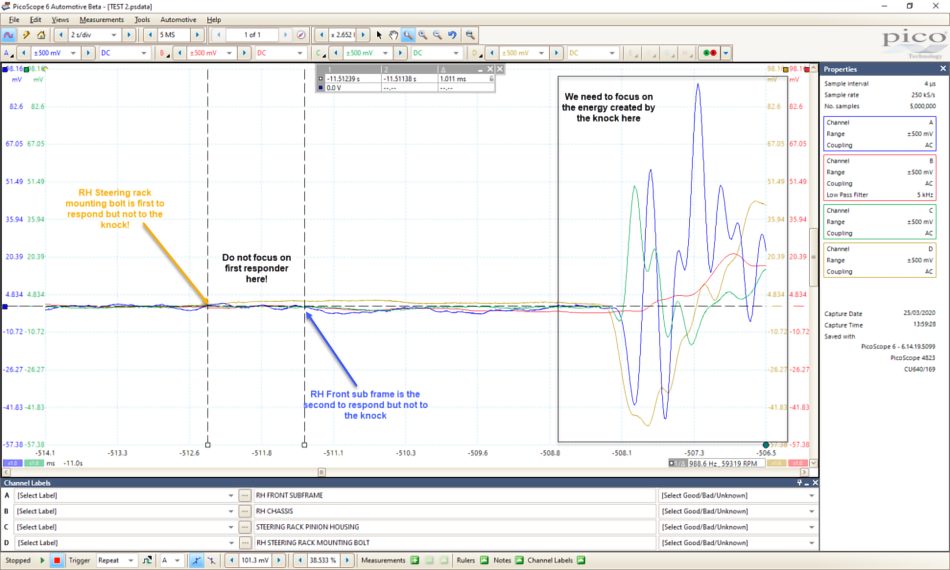Click the auto setup wand icon
The height and width of the screenshot is (570, 950).
tap(26, 35)
